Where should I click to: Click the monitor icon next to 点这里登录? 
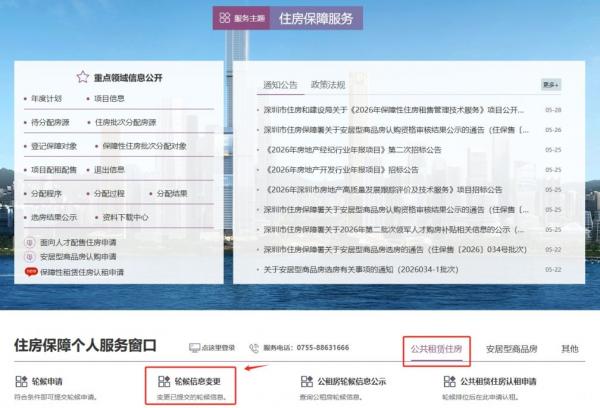(194, 348)
